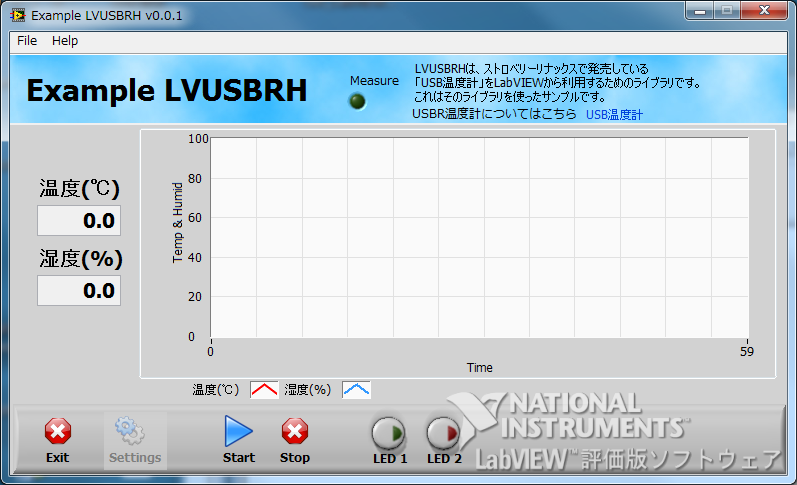
Task: Click the Time axis maximum value 59
Action: 746,351
